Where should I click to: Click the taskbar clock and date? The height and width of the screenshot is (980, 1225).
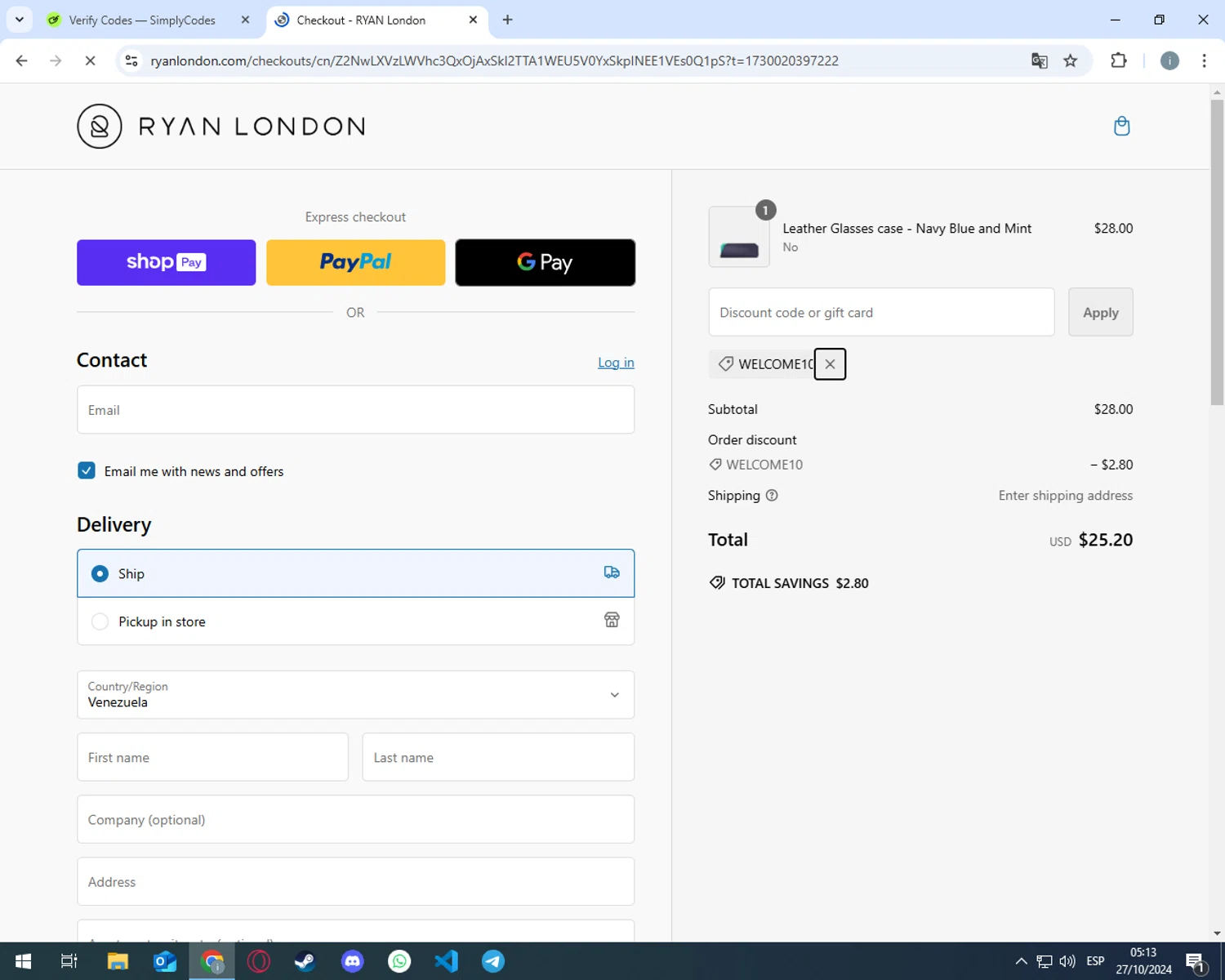(x=1143, y=961)
